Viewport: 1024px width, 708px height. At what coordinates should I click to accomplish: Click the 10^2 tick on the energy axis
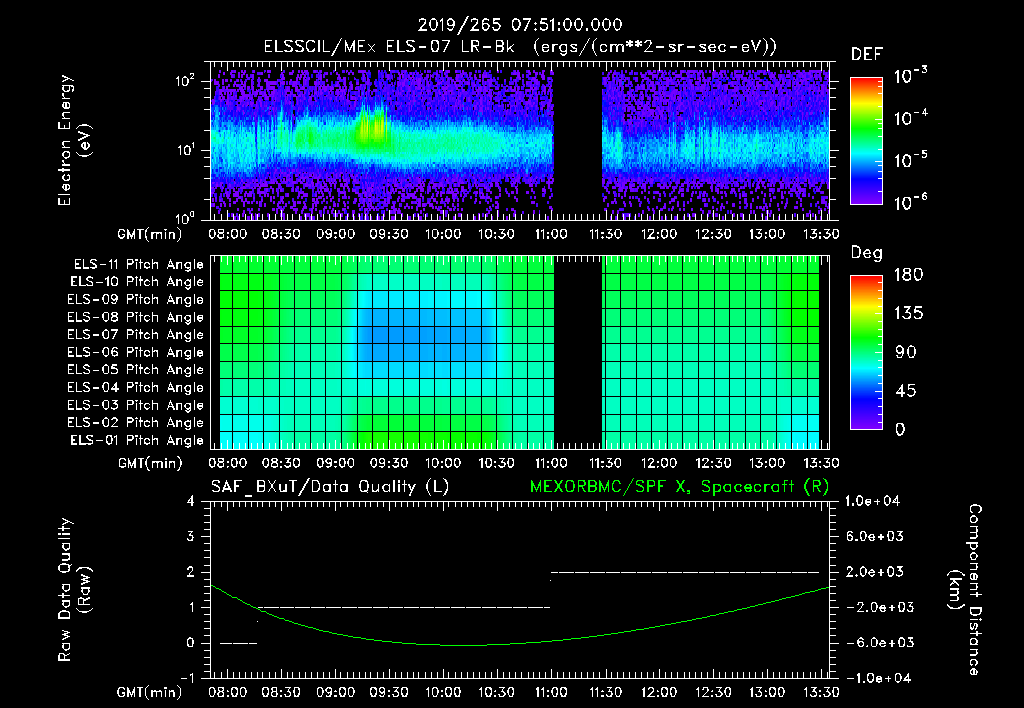coord(185,80)
